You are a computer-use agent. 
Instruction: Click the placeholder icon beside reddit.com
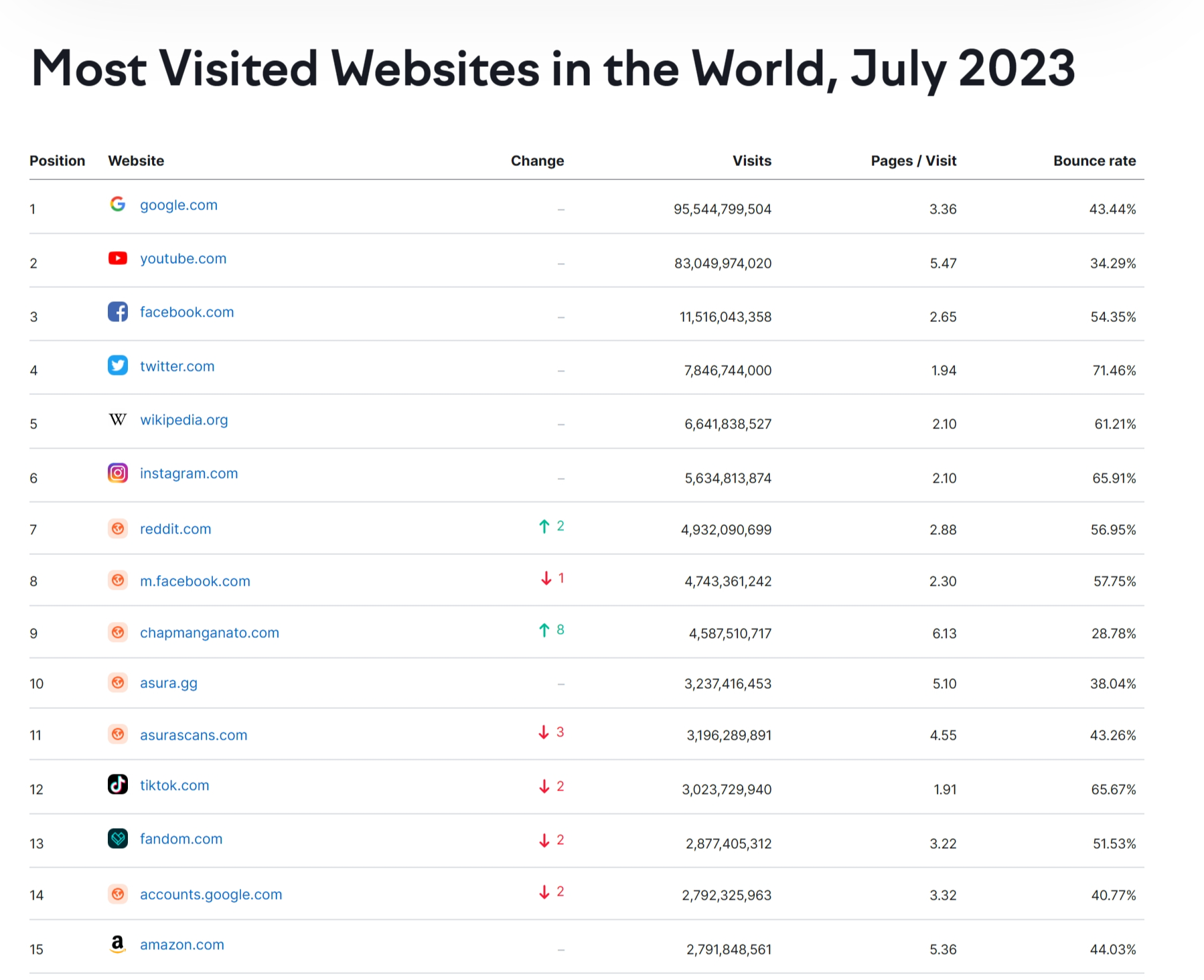(x=118, y=528)
